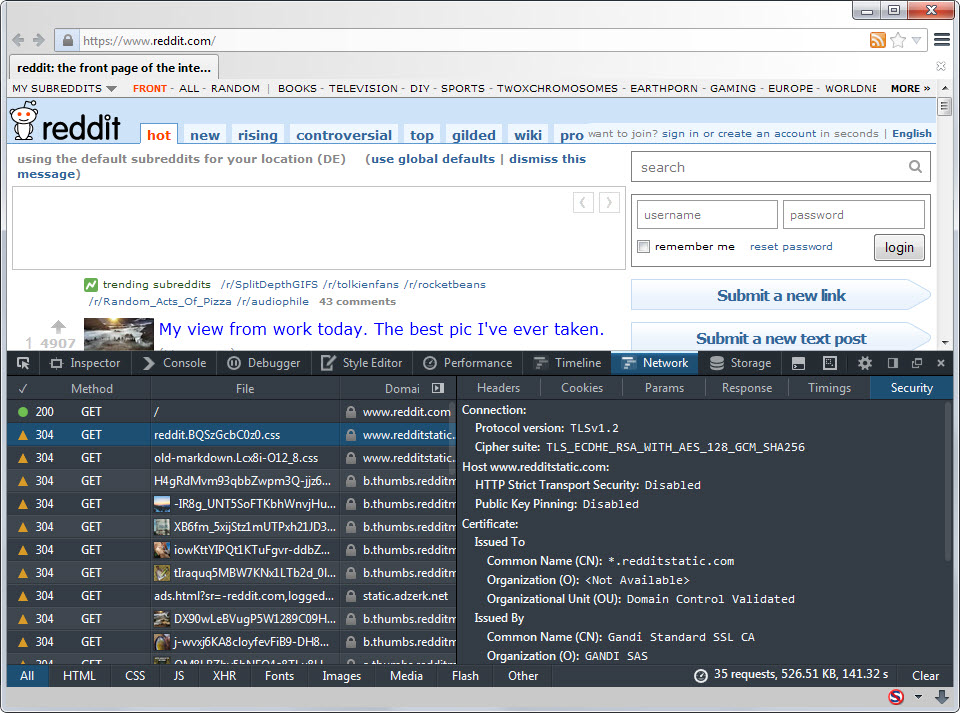Tick the remember me checkbox
The height and width of the screenshot is (713, 960).
(x=643, y=246)
